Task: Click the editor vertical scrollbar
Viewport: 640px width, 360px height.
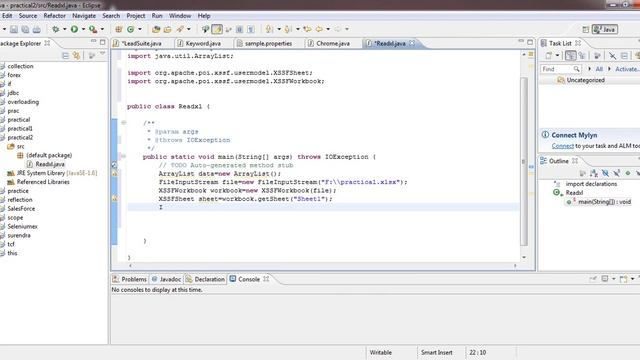Action: (x=524, y=161)
